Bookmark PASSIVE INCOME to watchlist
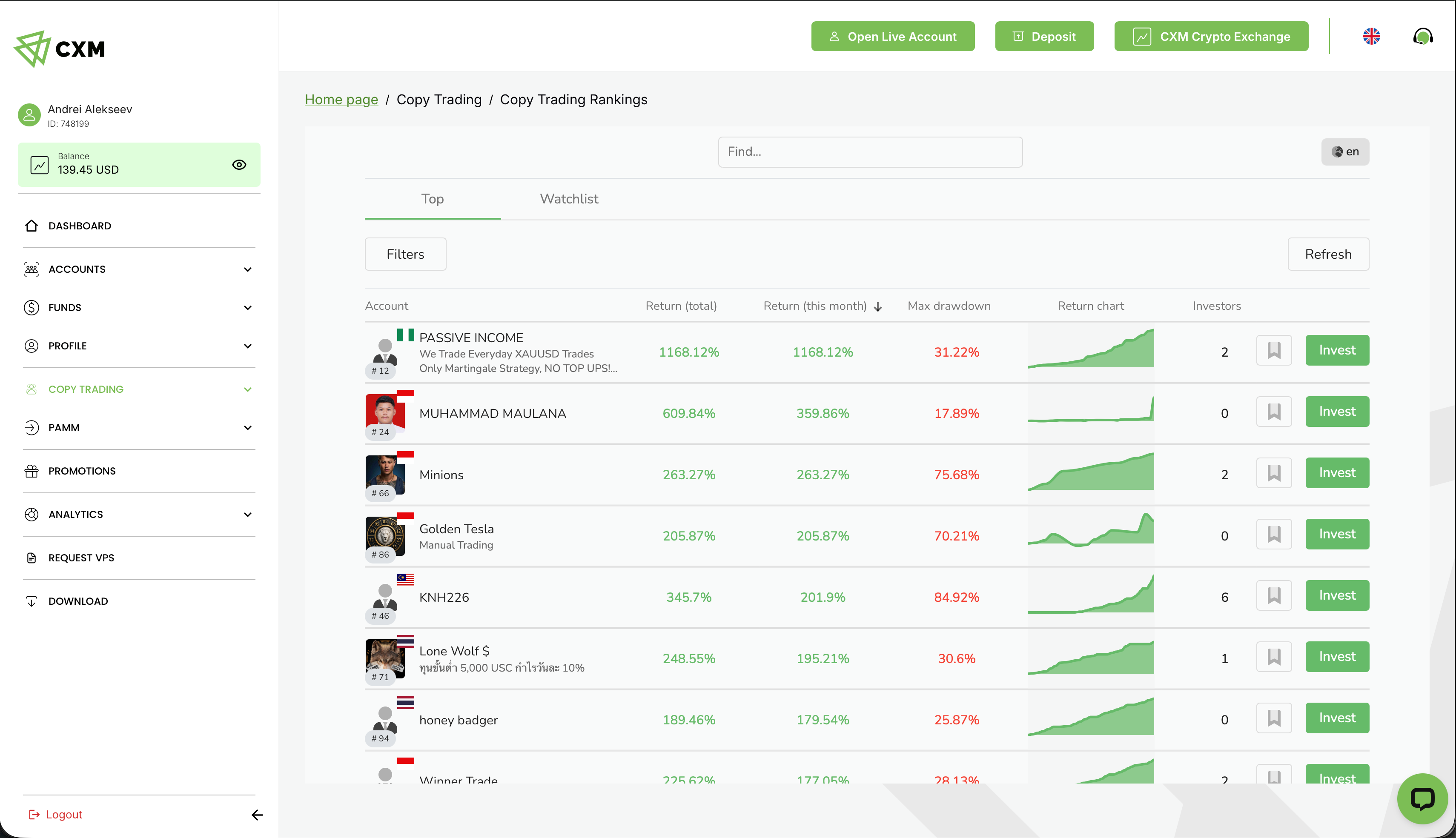This screenshot has width=1456, height=838. [1273, 350]
